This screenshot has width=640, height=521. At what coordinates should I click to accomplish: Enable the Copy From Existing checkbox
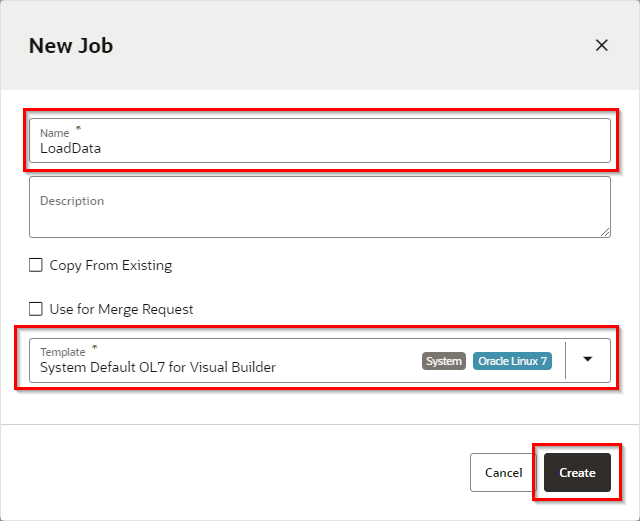(36, 265)
